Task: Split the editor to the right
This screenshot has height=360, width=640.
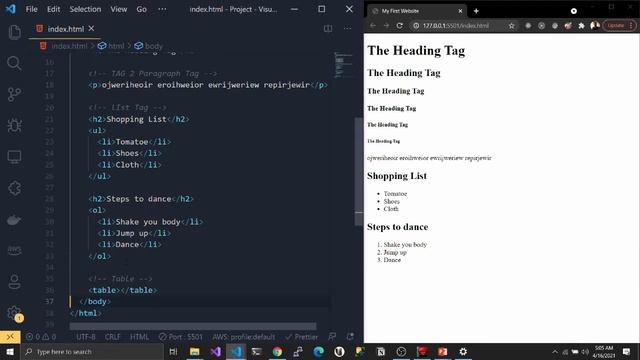Action: pyautogui.click(x=328, y=29)
